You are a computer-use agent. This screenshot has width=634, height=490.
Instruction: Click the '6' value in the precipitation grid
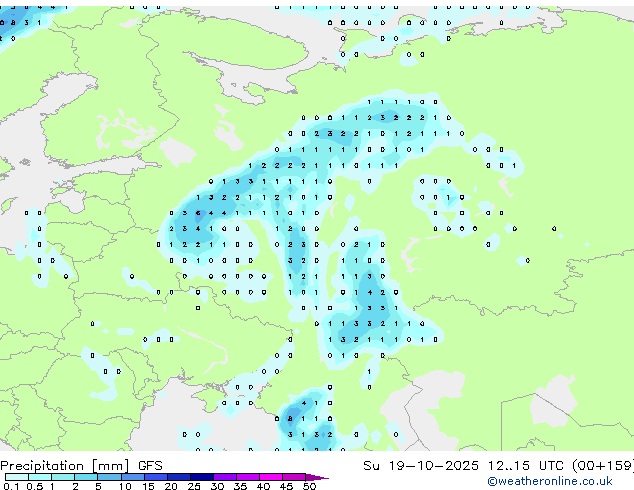[x=198, y=213]
